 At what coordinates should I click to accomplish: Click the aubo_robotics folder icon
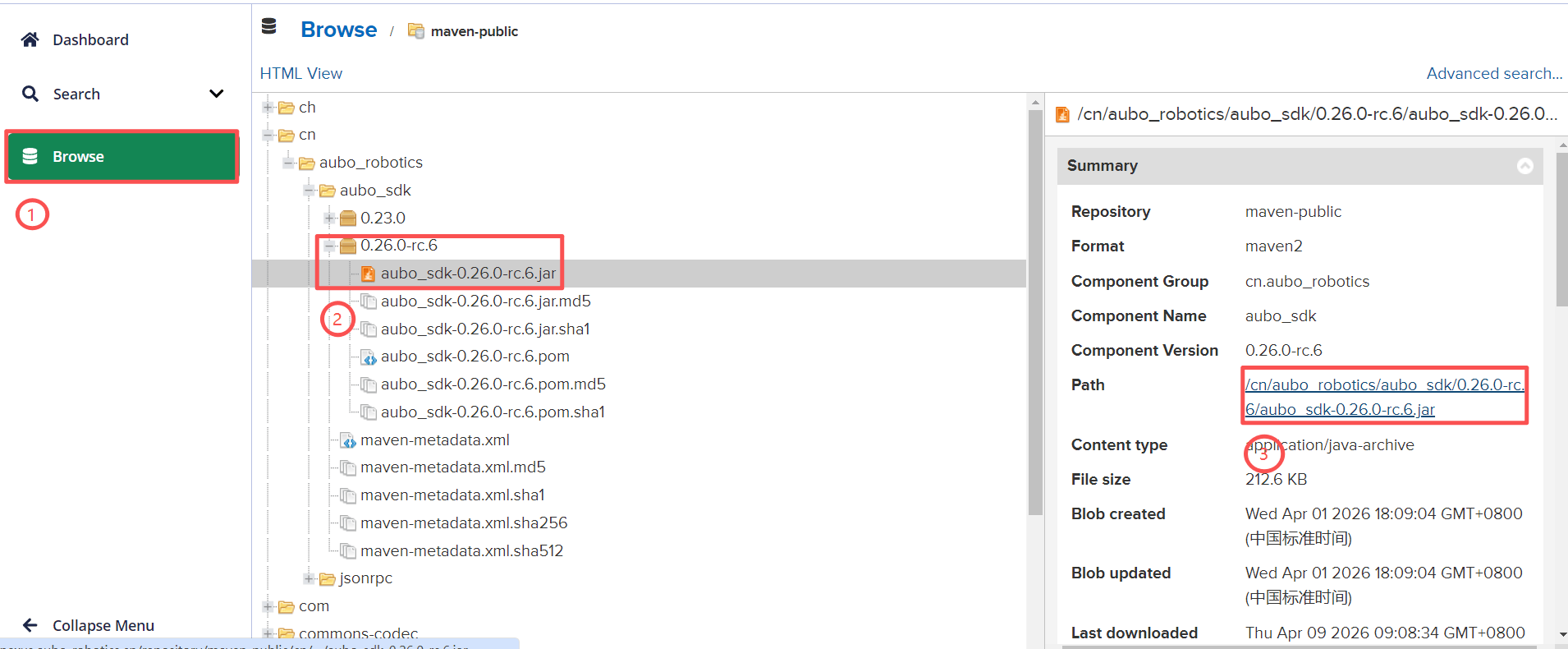pyautogui.click(x=307, y=163)
